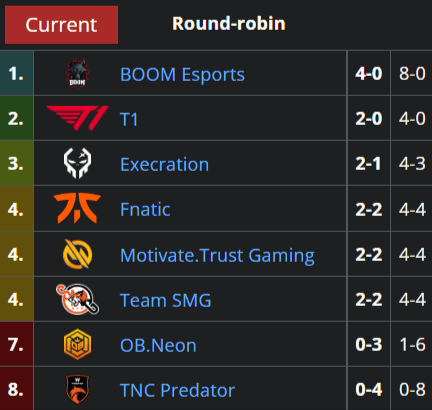The image size is (432, 410).
Task: Select the orange Fnatic logo
Action: click(x=77, y=208)
